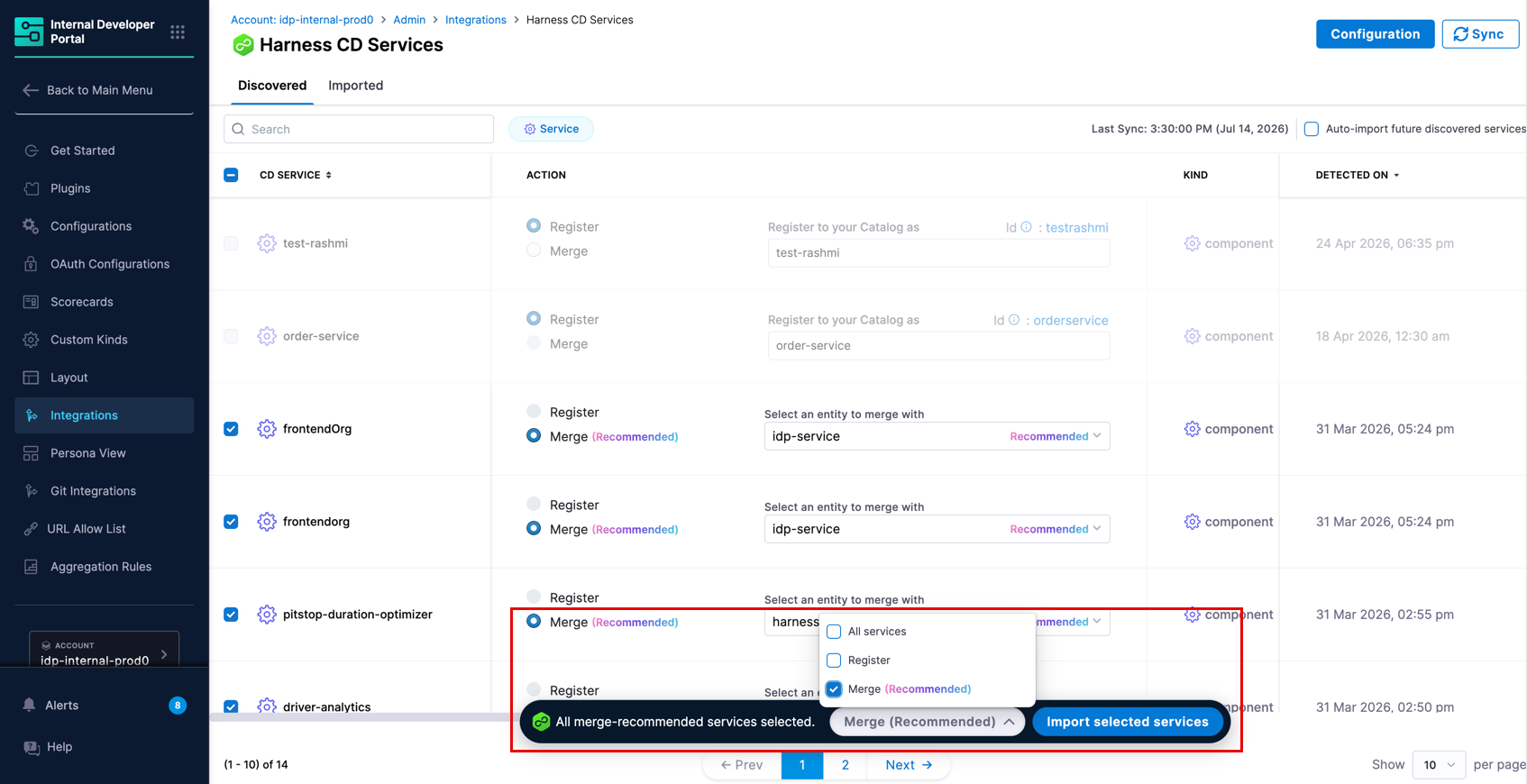Image resolution: width=1527 pixels, height=784 pixels.
Task: Click the URL Allow List link icon
Action: pyautogui.click(x=32, y=529)
